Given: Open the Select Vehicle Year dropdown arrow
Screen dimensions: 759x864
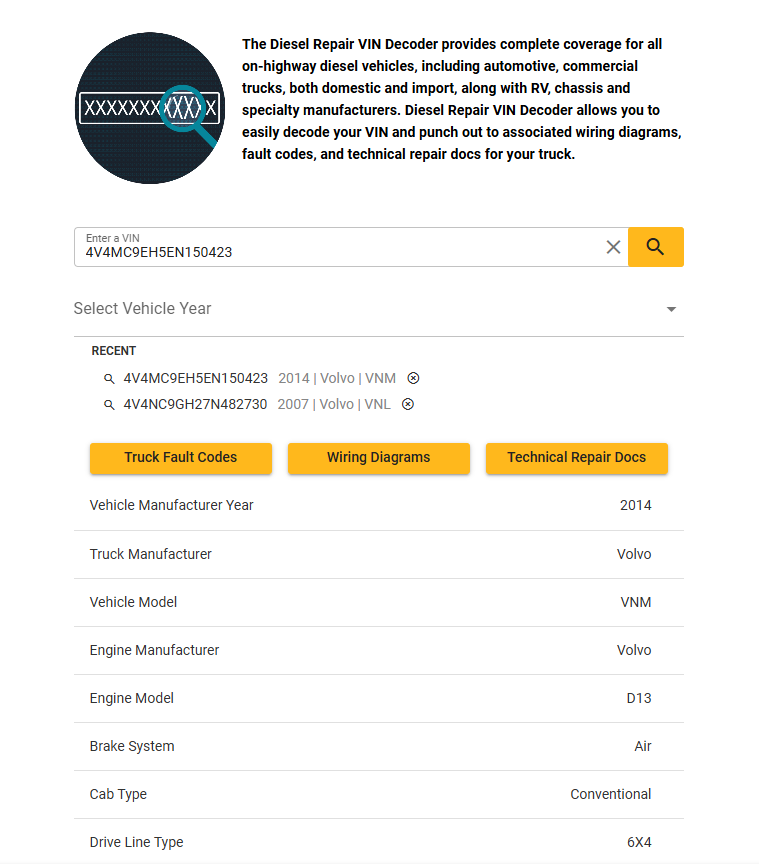Looking at the screenshot, I should pos(671,309).
